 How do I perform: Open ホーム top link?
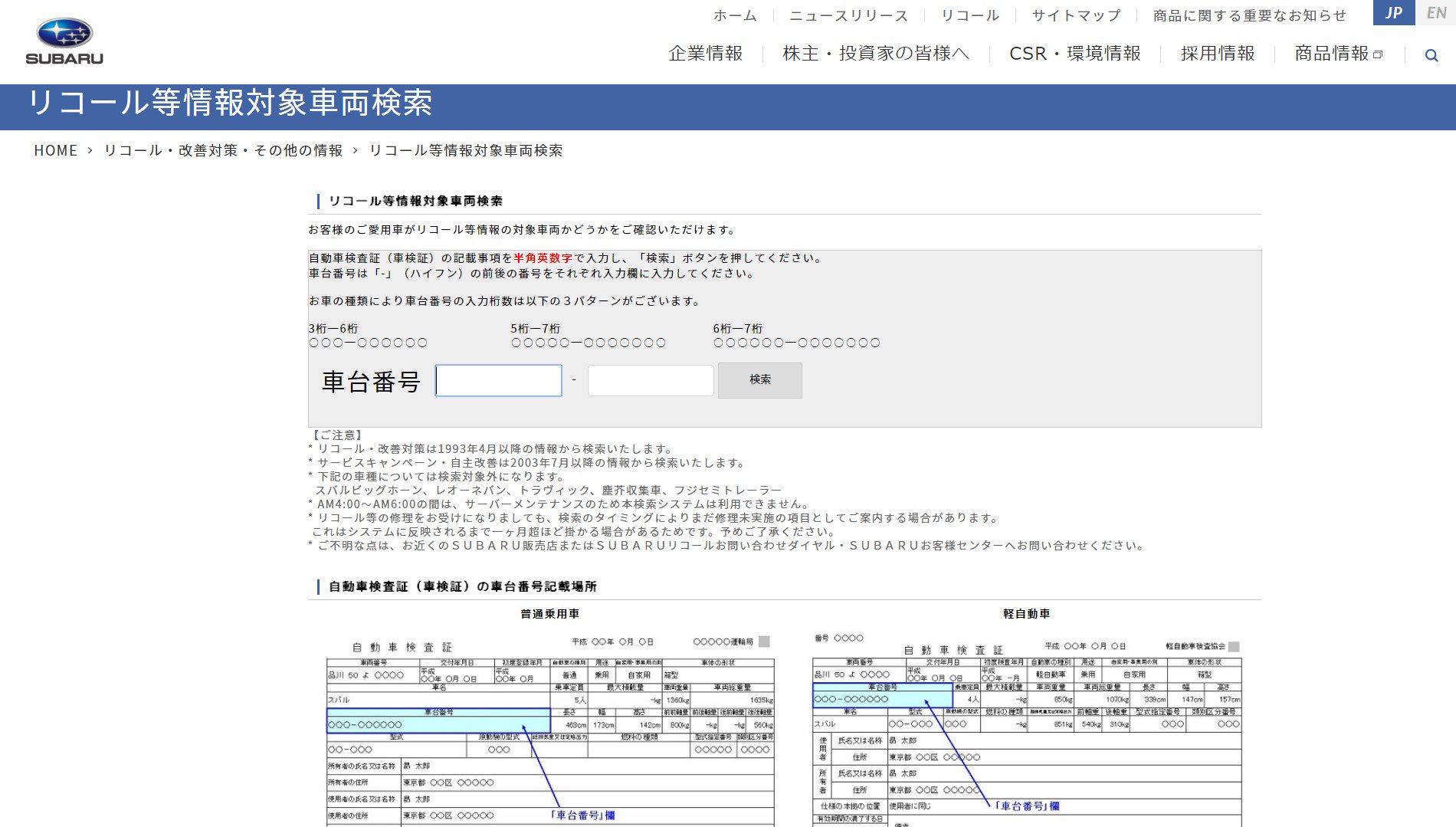coord(735,15)
